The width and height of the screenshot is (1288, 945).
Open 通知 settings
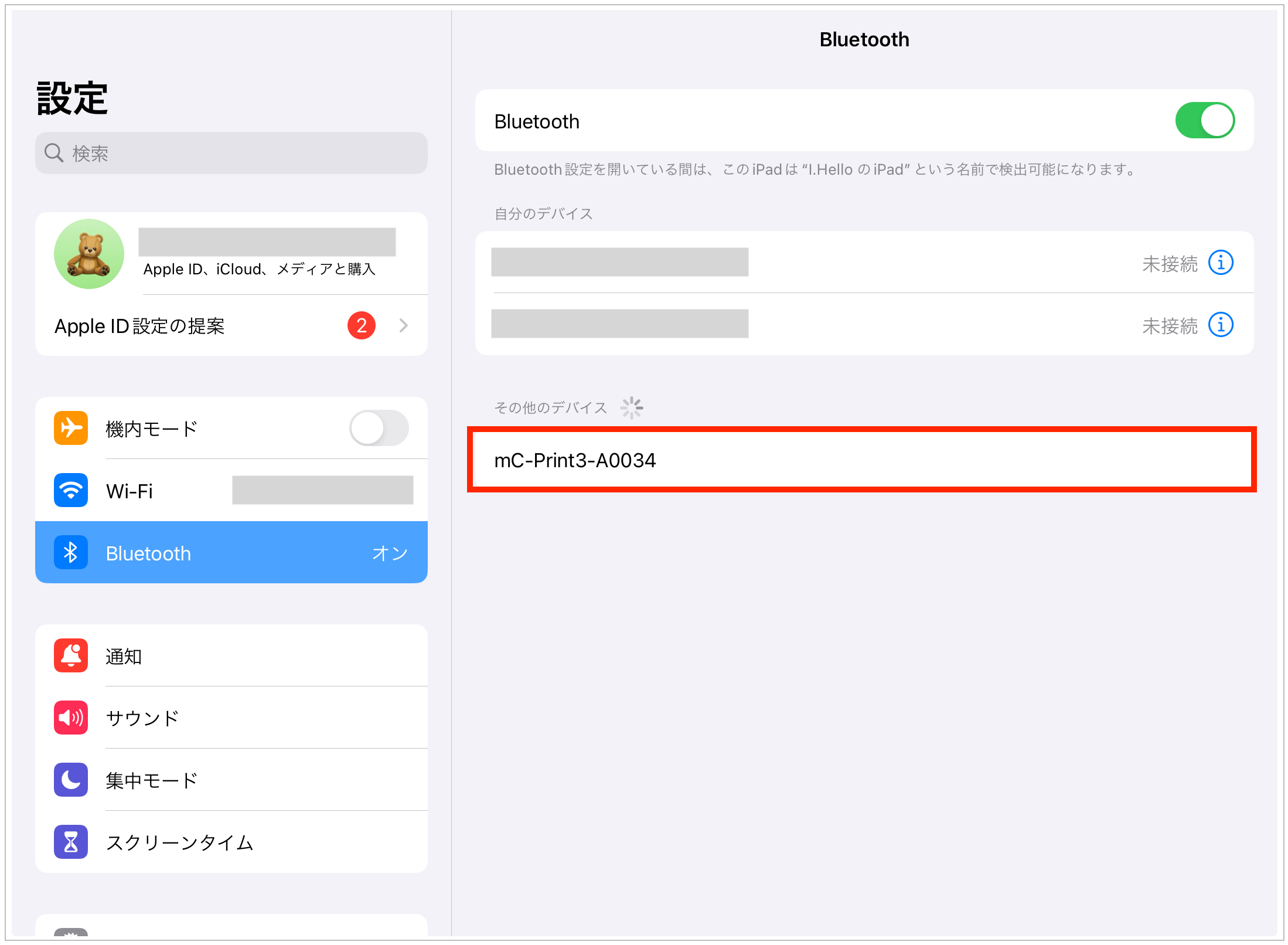click(x=231, y=655)
